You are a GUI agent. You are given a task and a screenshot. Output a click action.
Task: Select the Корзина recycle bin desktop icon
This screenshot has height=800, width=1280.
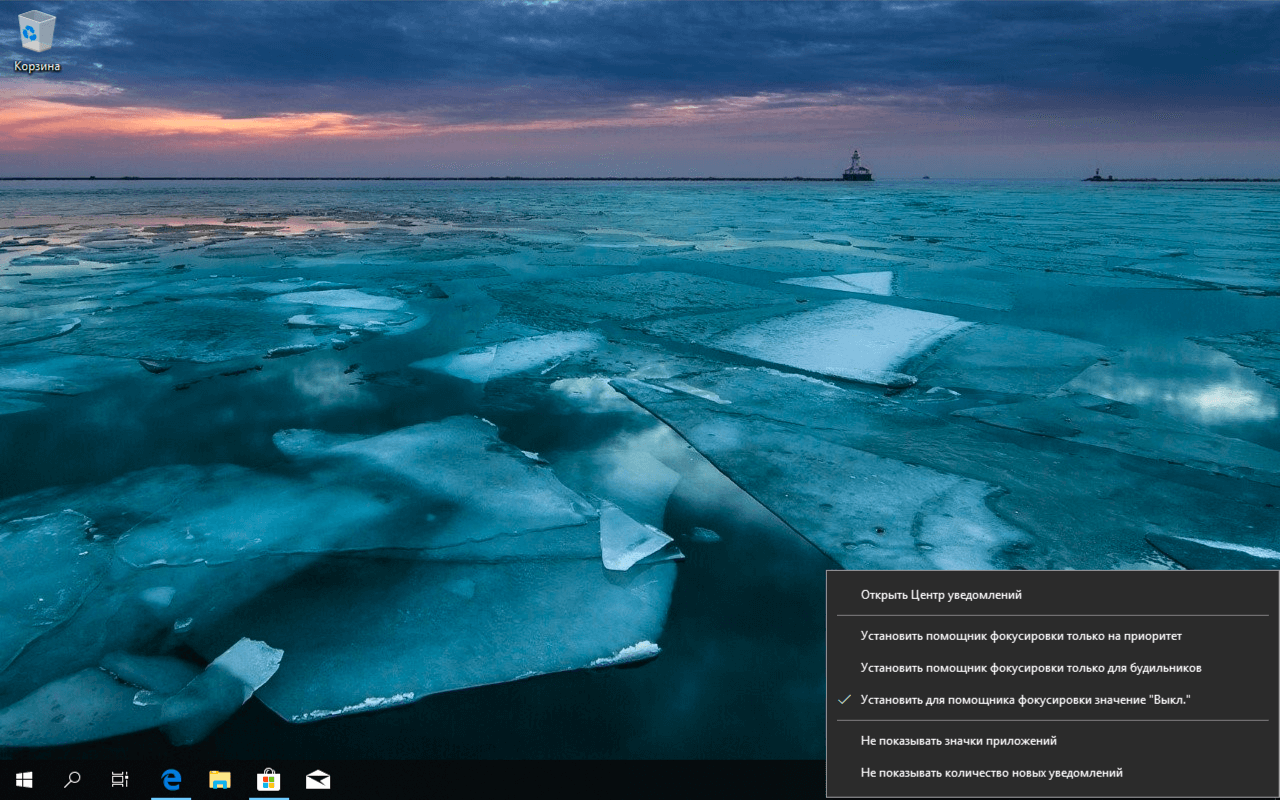37,42
